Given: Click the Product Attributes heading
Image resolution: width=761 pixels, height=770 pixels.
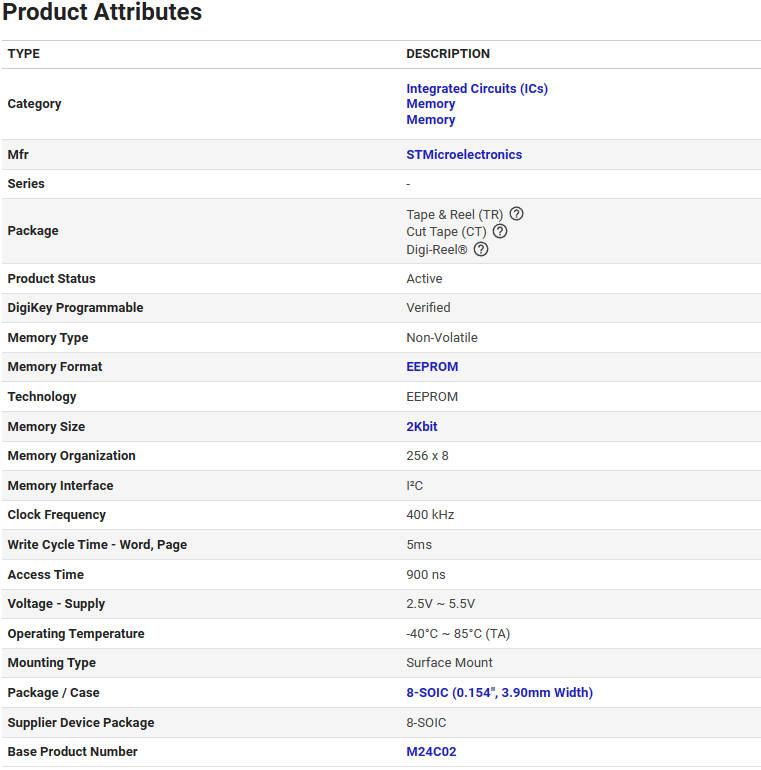Looking at the screenshot, I should (102, 13).
